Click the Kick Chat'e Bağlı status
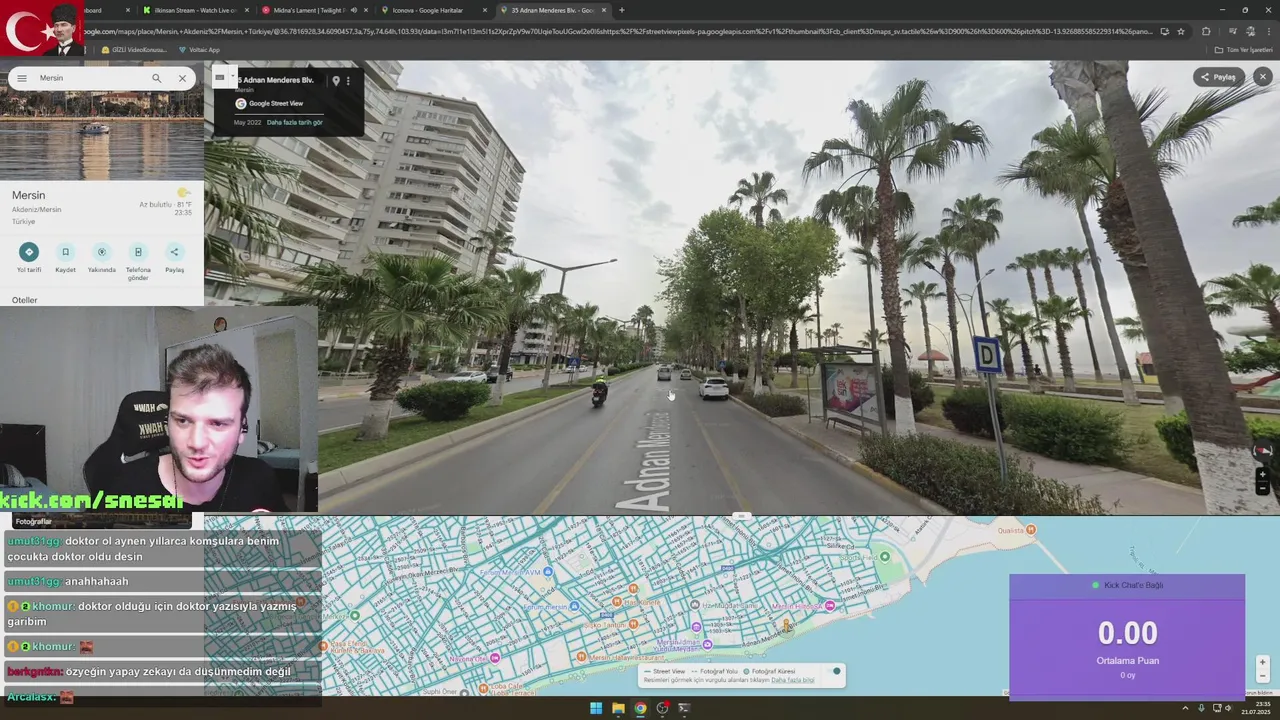Screen dimensions: 1280x720 1128,585
